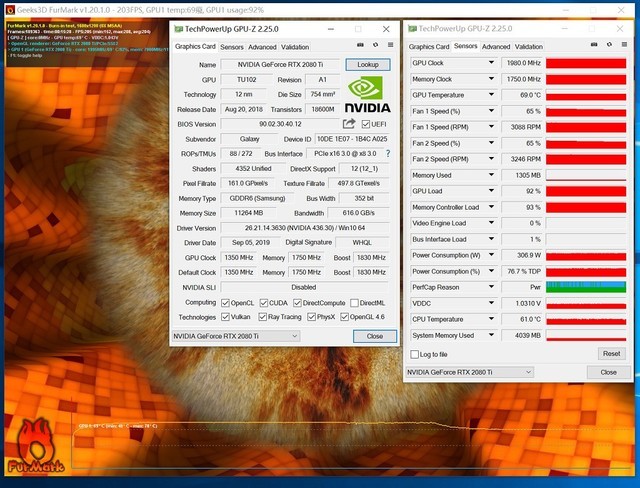Click the Memory Used usage graph
This screenshot has width=640, height=488.
click(586, 175)
